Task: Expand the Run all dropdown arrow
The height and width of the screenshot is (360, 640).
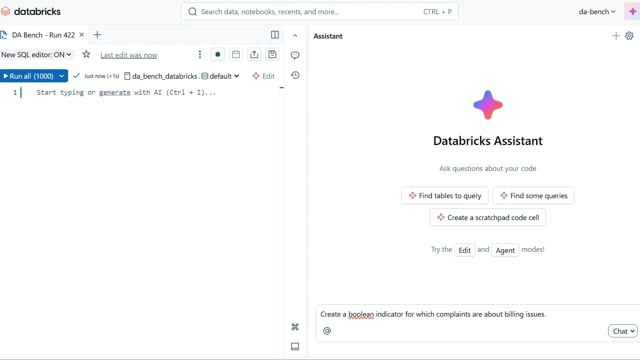Action: 62,76
